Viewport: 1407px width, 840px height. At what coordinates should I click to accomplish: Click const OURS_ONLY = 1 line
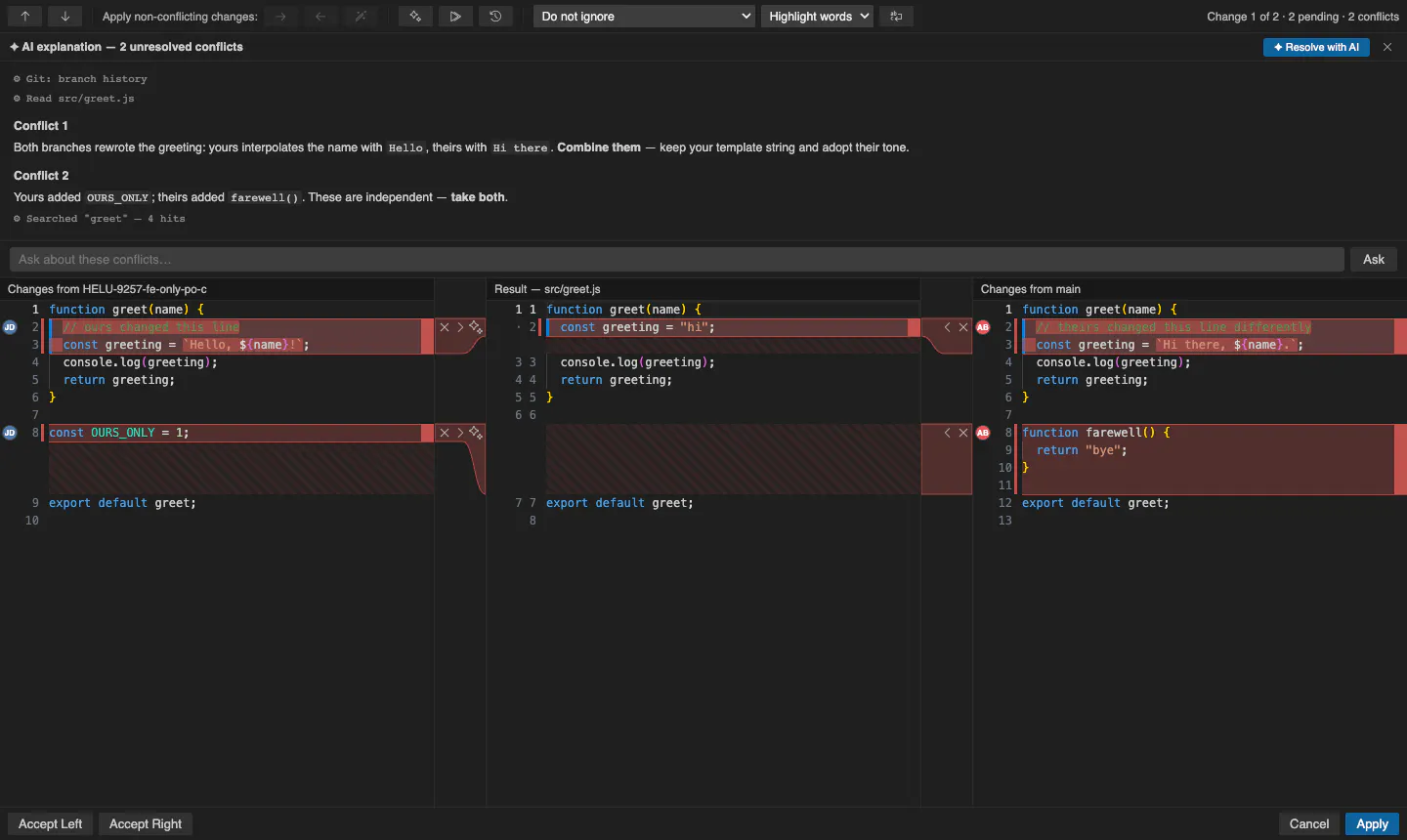pyautogui.click(x=119, y=433)
